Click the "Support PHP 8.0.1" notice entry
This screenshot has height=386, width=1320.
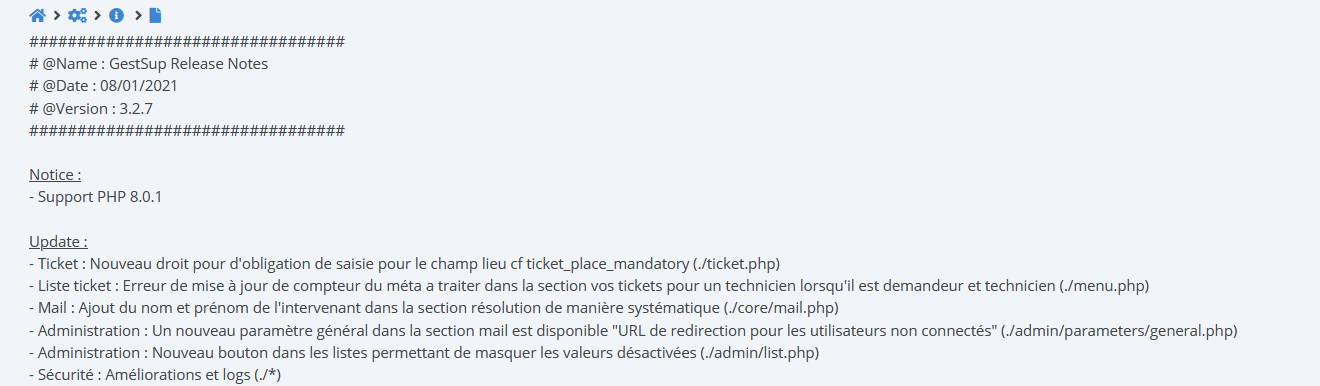[x=96, y=197]
